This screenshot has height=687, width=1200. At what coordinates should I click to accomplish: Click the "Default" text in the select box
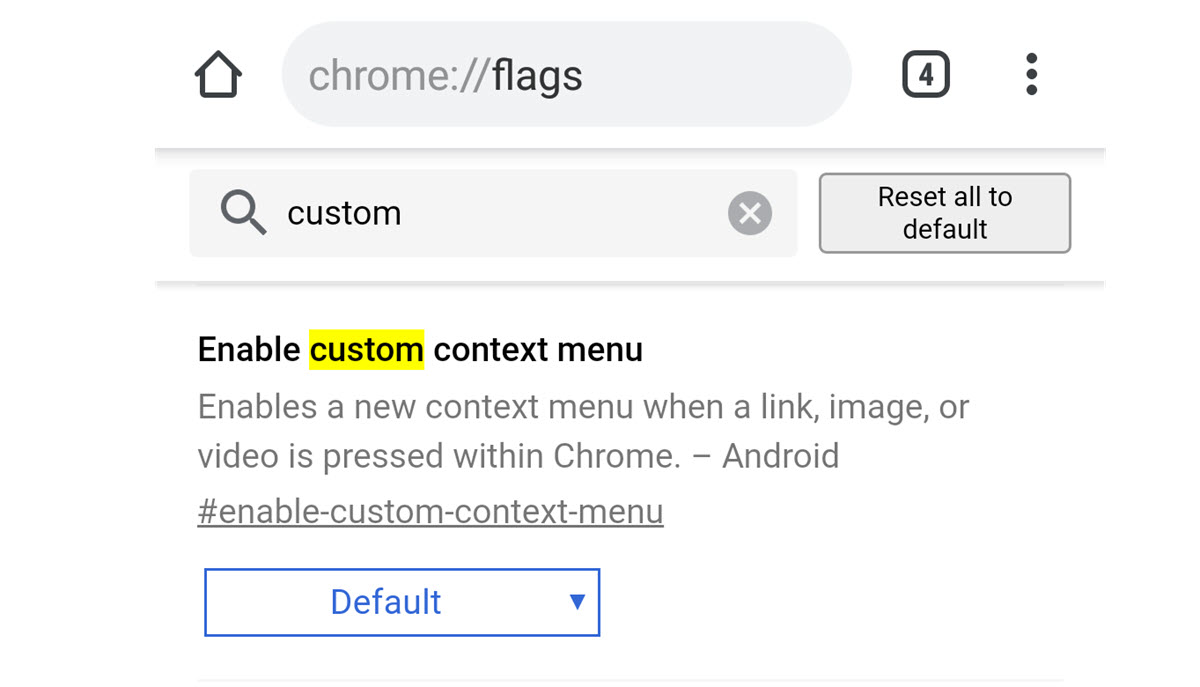tap(385, 602)
